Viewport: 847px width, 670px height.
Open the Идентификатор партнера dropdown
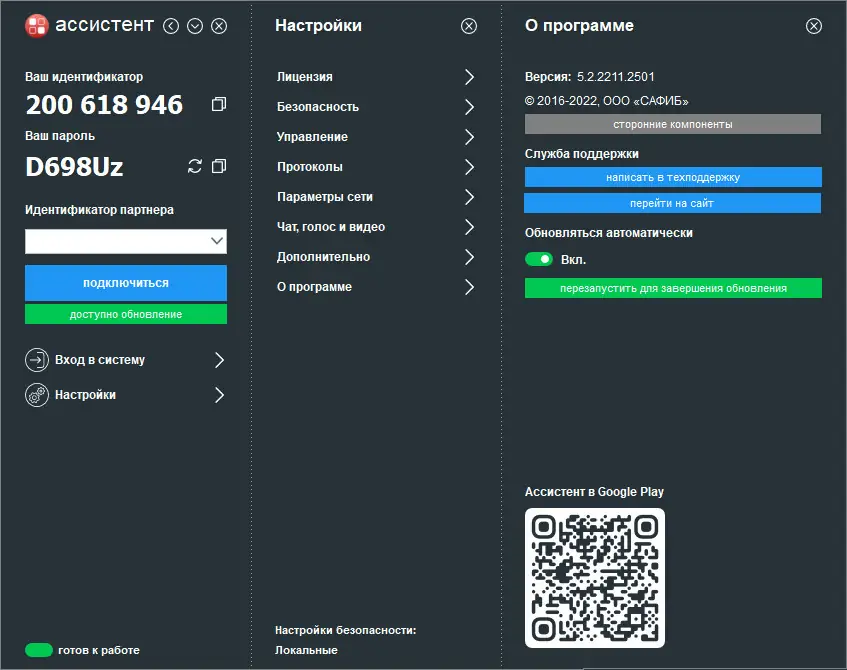coord(217,241)
